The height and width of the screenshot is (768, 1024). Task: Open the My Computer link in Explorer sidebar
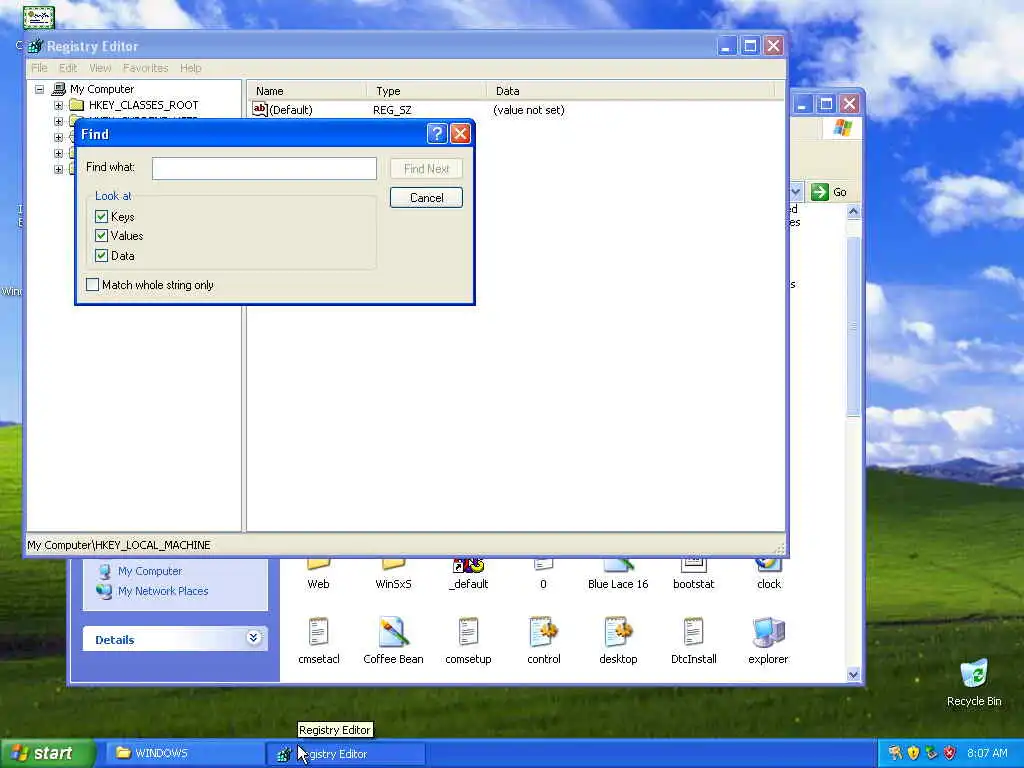pyautogui.click(x=150, y=571)
